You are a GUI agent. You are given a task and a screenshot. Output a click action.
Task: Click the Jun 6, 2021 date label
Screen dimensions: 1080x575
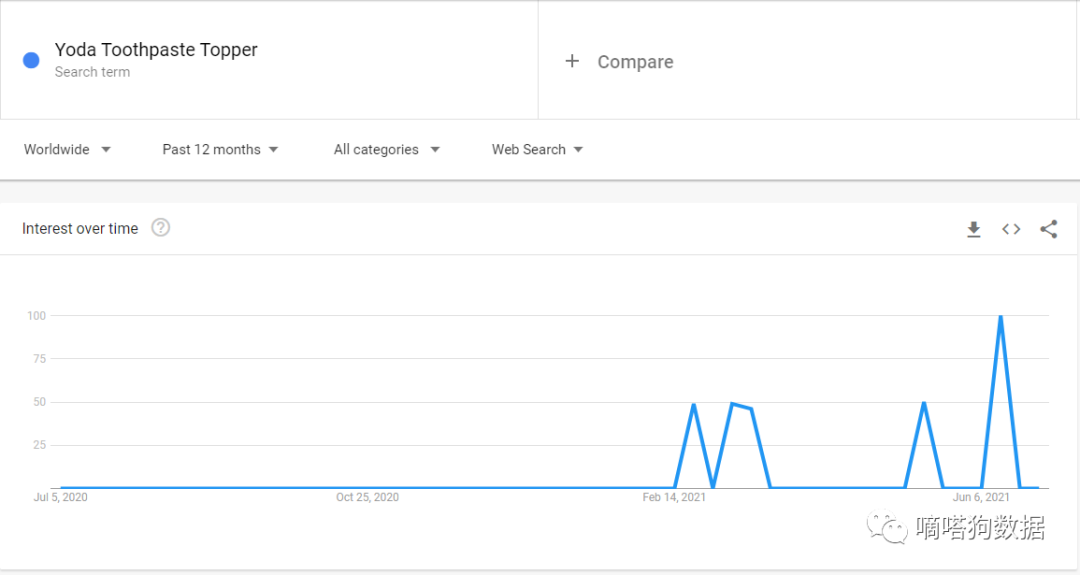981,497
